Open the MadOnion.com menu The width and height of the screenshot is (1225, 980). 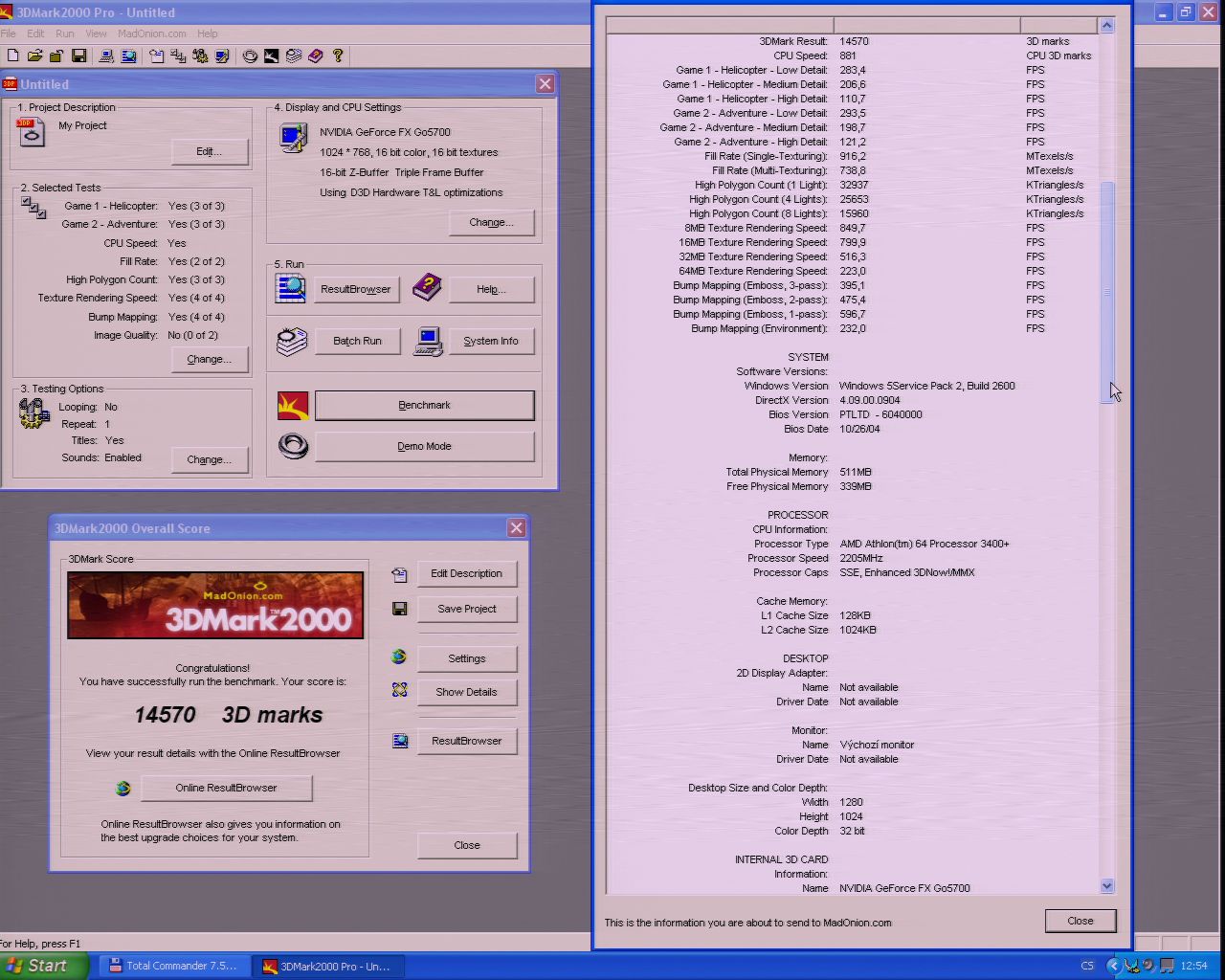[151, 33]
